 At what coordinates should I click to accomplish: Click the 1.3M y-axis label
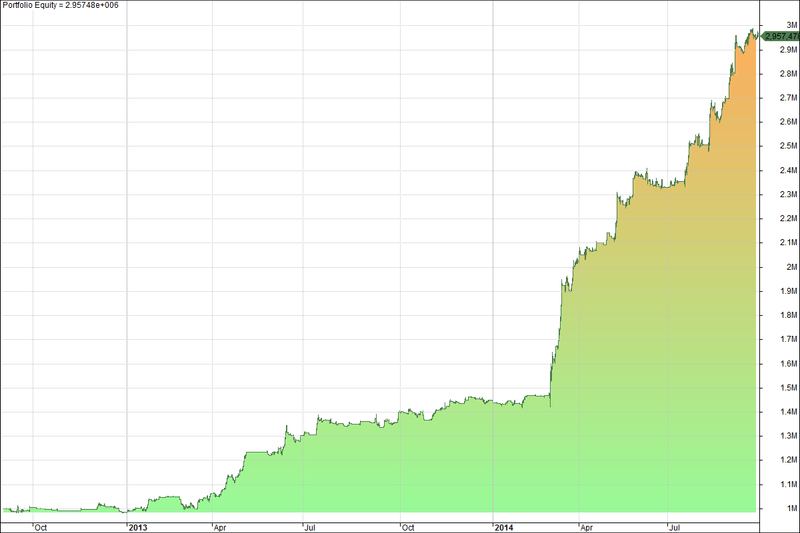[789, 436]
